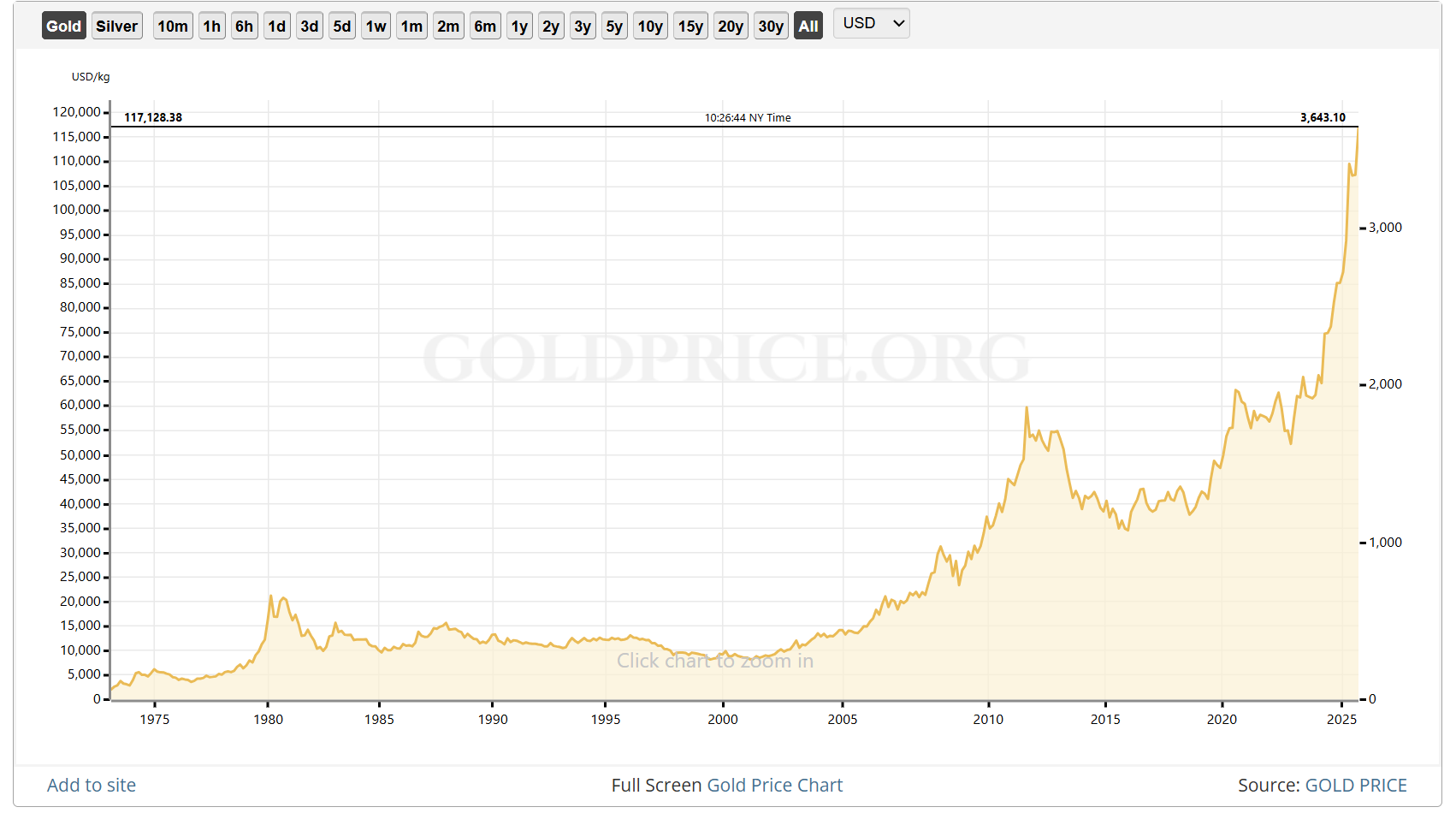Select the All time range button
This screenshot has height=819, width=1456.
click(x=808, y=26)
